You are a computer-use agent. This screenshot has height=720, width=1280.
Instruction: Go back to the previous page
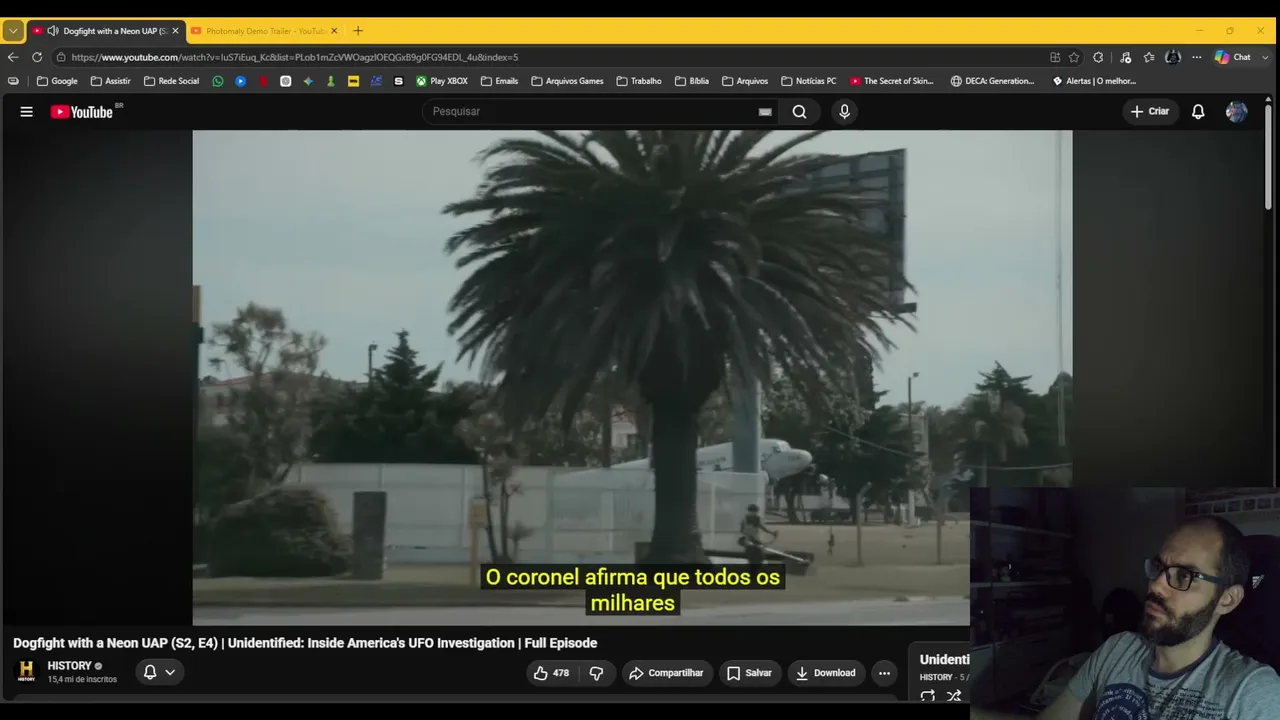click(13, 57)
